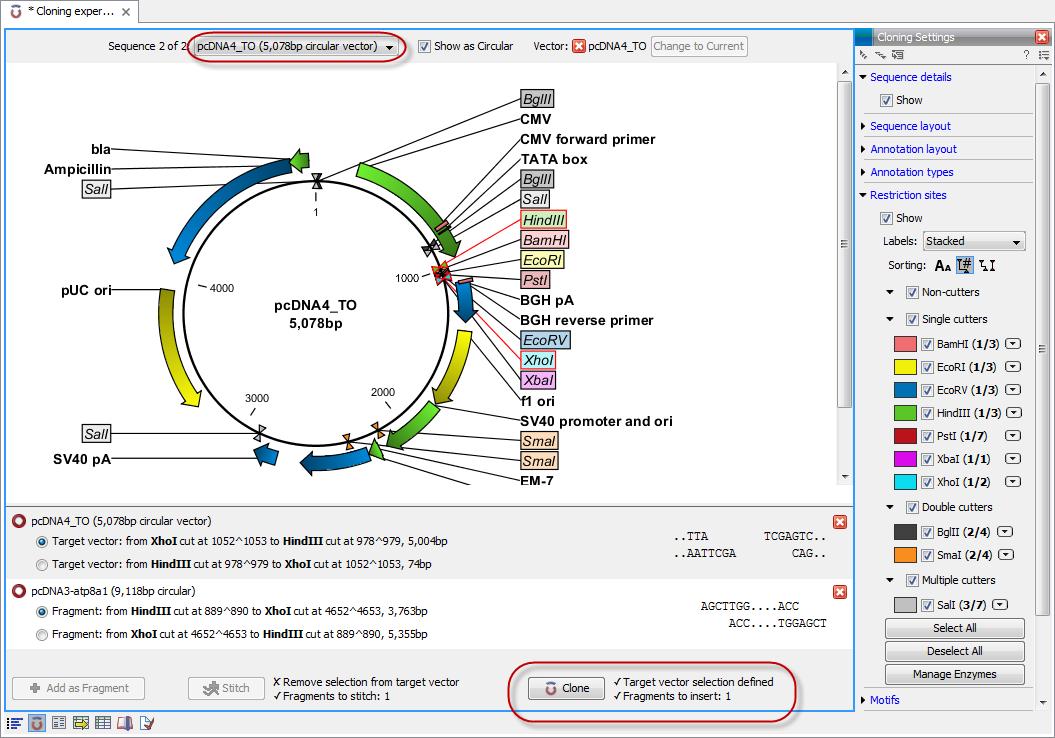Open the history view icon

pyautogui.click(x=124, y=722)
